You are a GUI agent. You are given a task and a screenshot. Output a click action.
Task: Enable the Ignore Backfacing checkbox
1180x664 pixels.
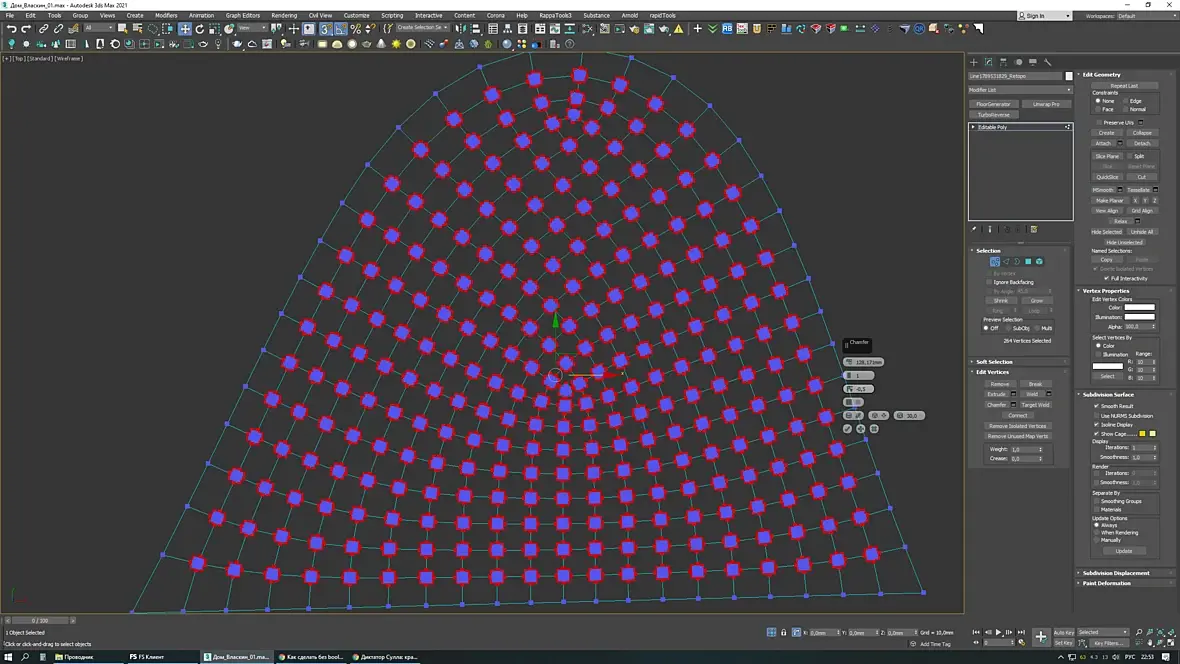[990, 282]
